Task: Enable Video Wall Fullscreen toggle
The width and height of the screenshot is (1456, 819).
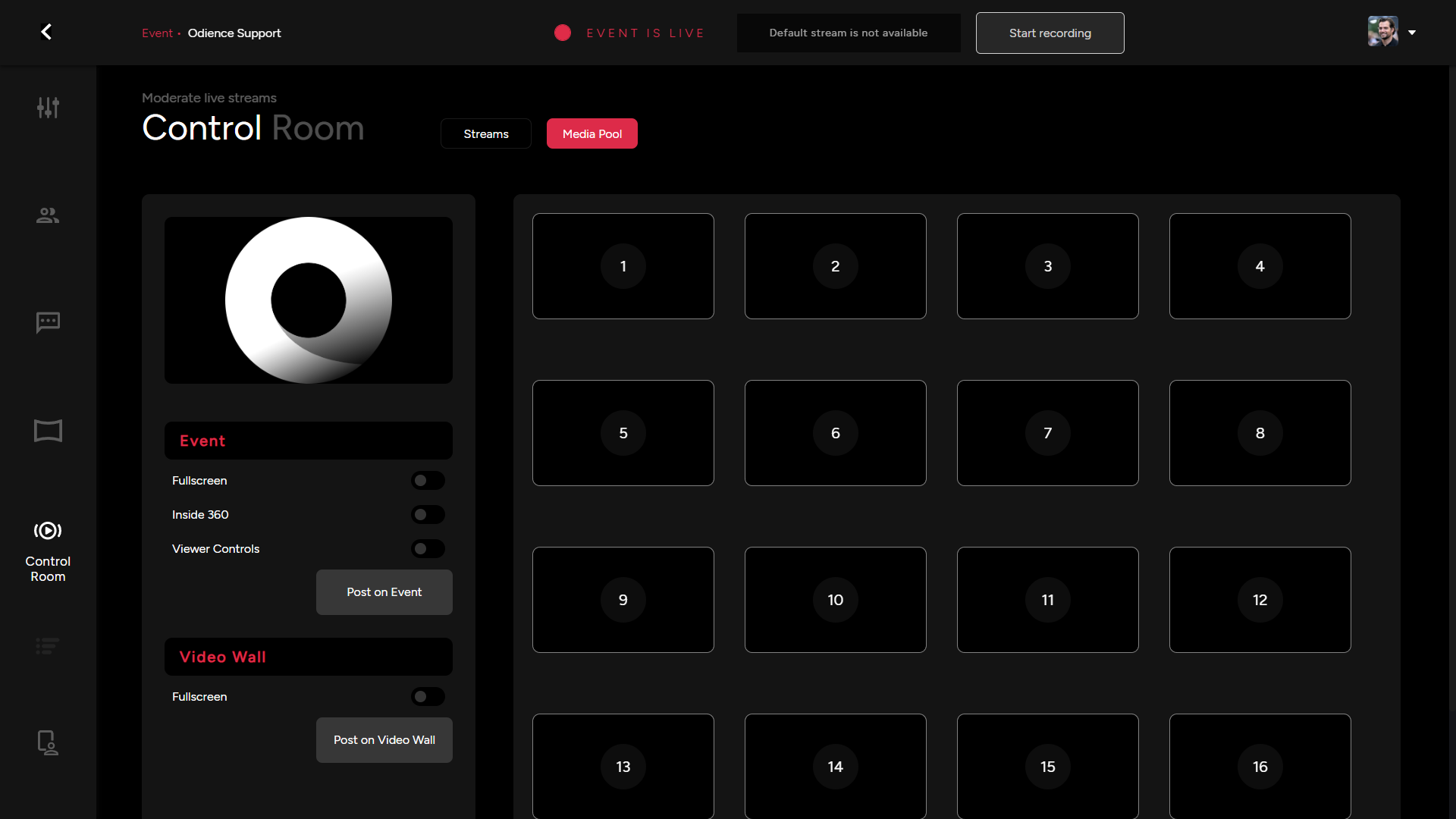Action: click(428, 697)
